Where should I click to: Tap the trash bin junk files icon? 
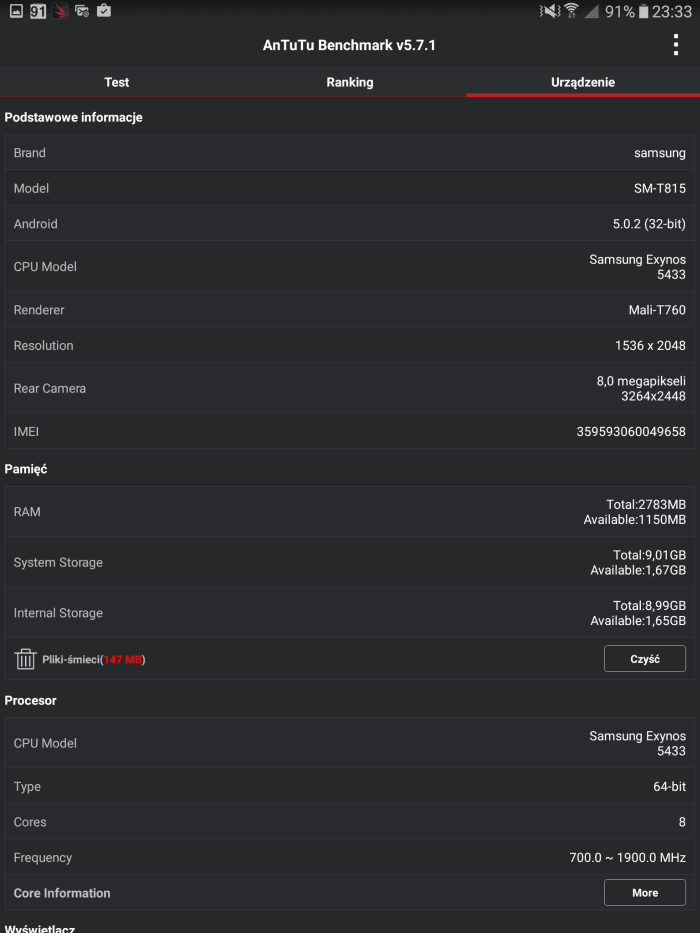click(x=26, y=659)
